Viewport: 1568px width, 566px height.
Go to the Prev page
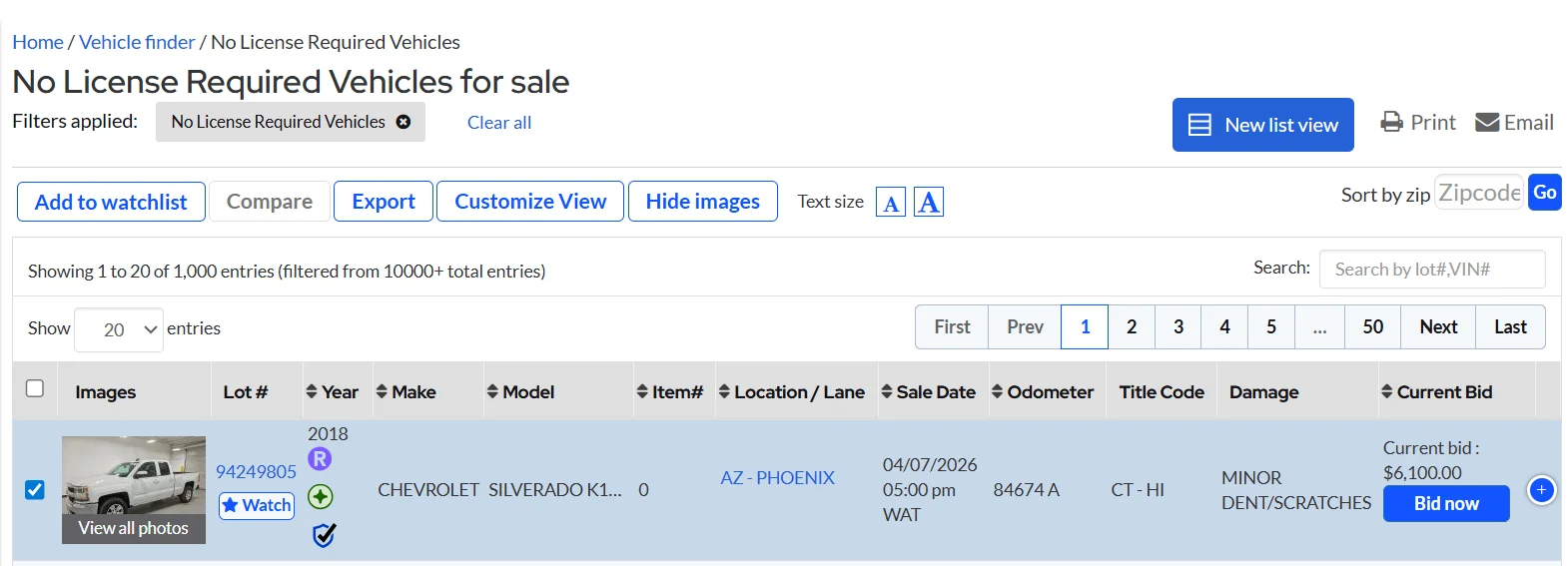(x=1025, y=326)
